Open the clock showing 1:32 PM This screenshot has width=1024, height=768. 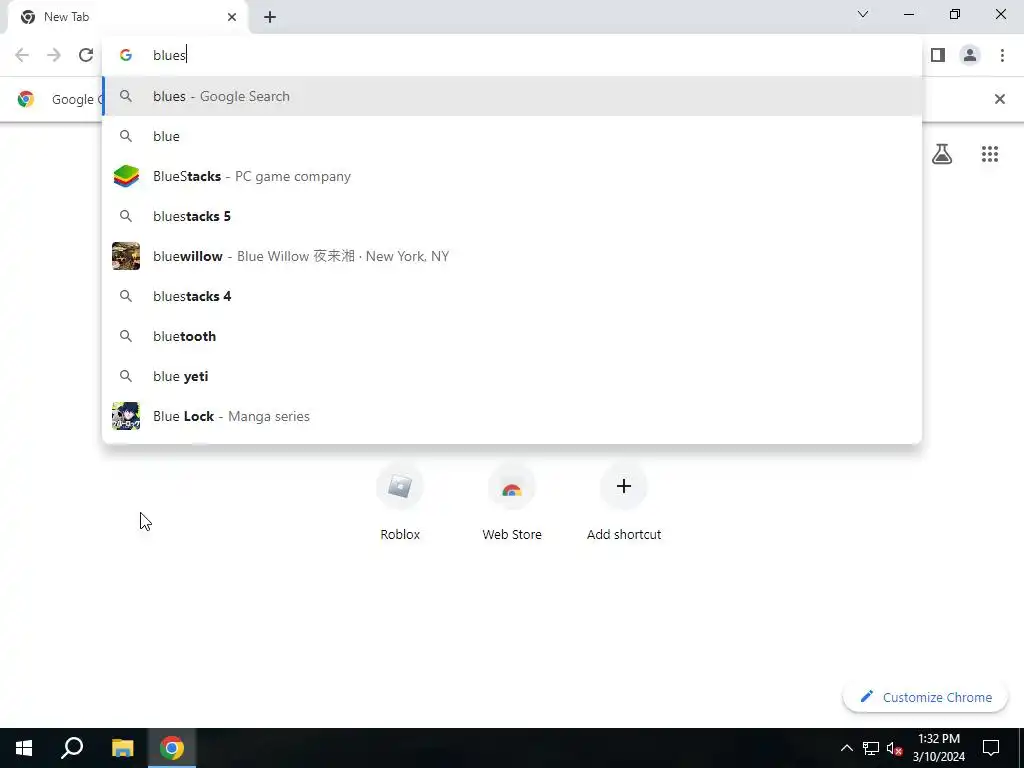[938, 748]
